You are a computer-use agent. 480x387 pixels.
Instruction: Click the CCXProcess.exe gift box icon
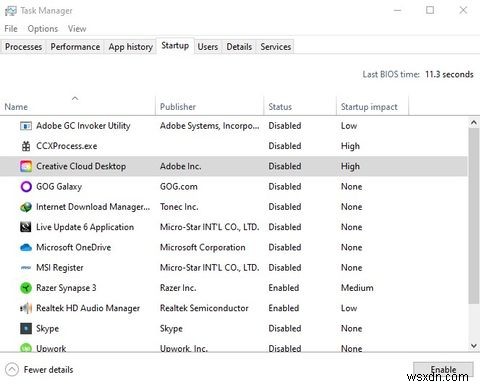(x=26, y=146)
